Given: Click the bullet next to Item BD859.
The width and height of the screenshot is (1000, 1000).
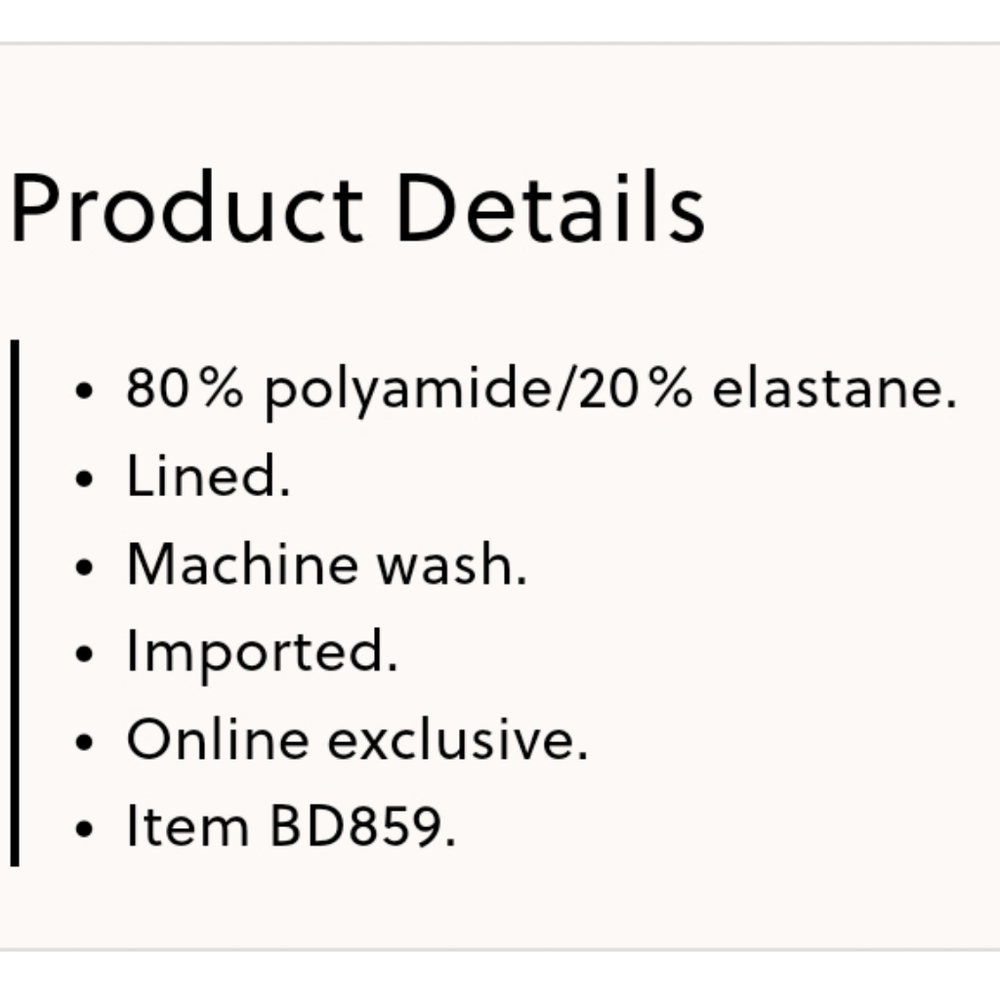Looking at the screenshot, I should click(84, 828).
